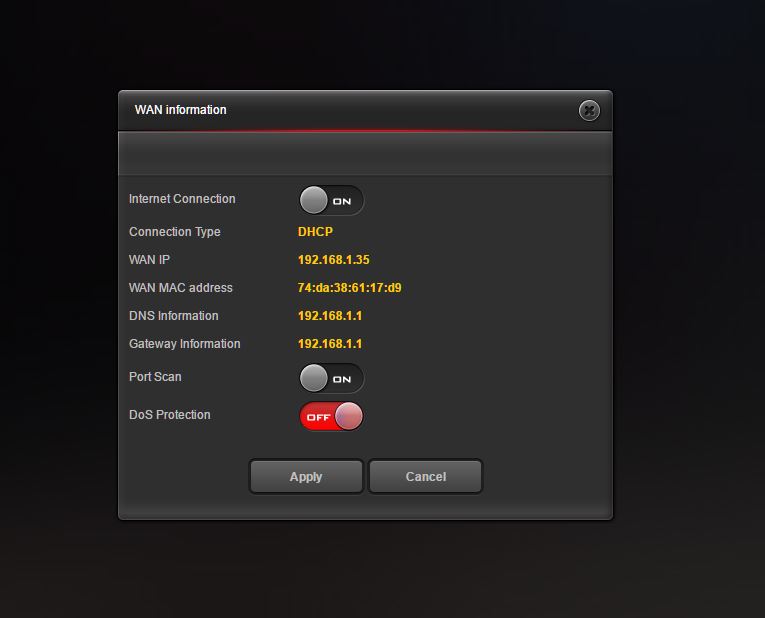The width and height of the screenshot is (765, 618).
Task: Click the DNS Information address value
Action: 330,316
